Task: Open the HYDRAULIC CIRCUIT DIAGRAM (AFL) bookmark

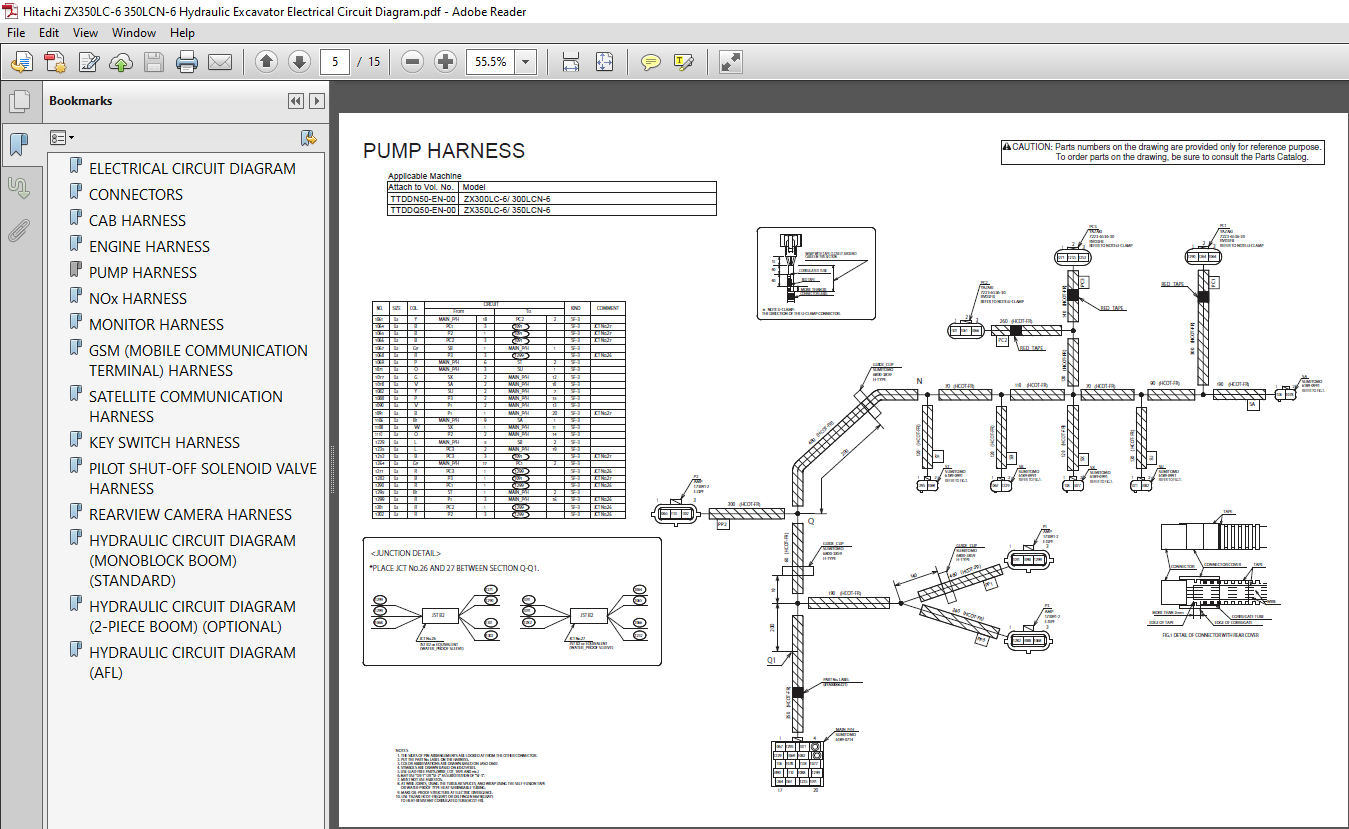Action: coord(192,662)
